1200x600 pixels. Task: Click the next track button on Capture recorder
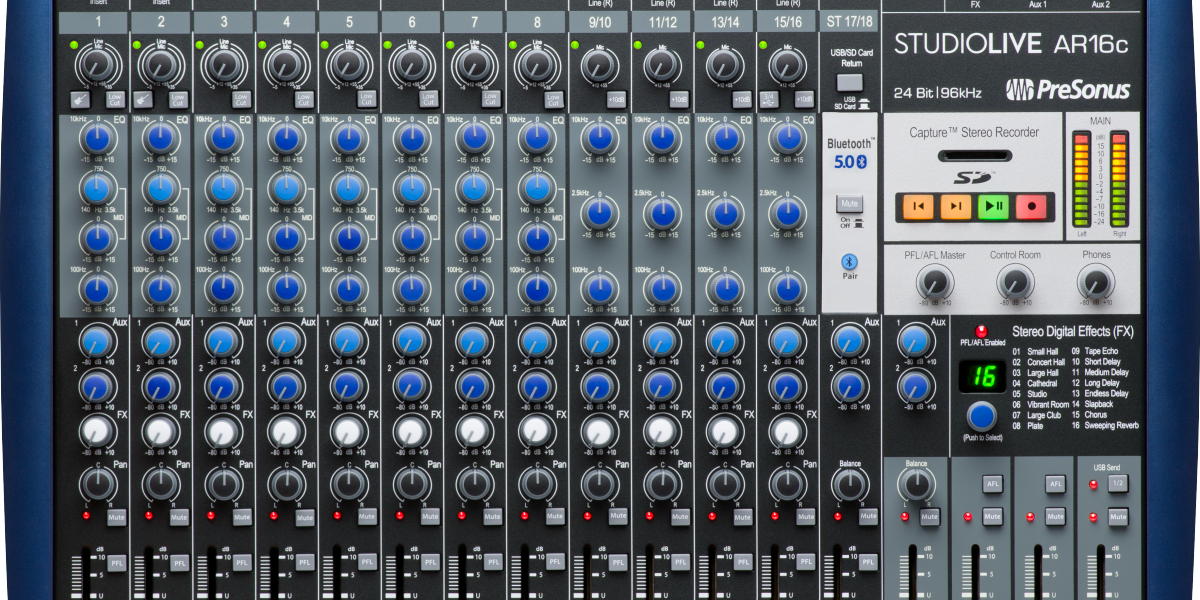[x=955, y=207]
